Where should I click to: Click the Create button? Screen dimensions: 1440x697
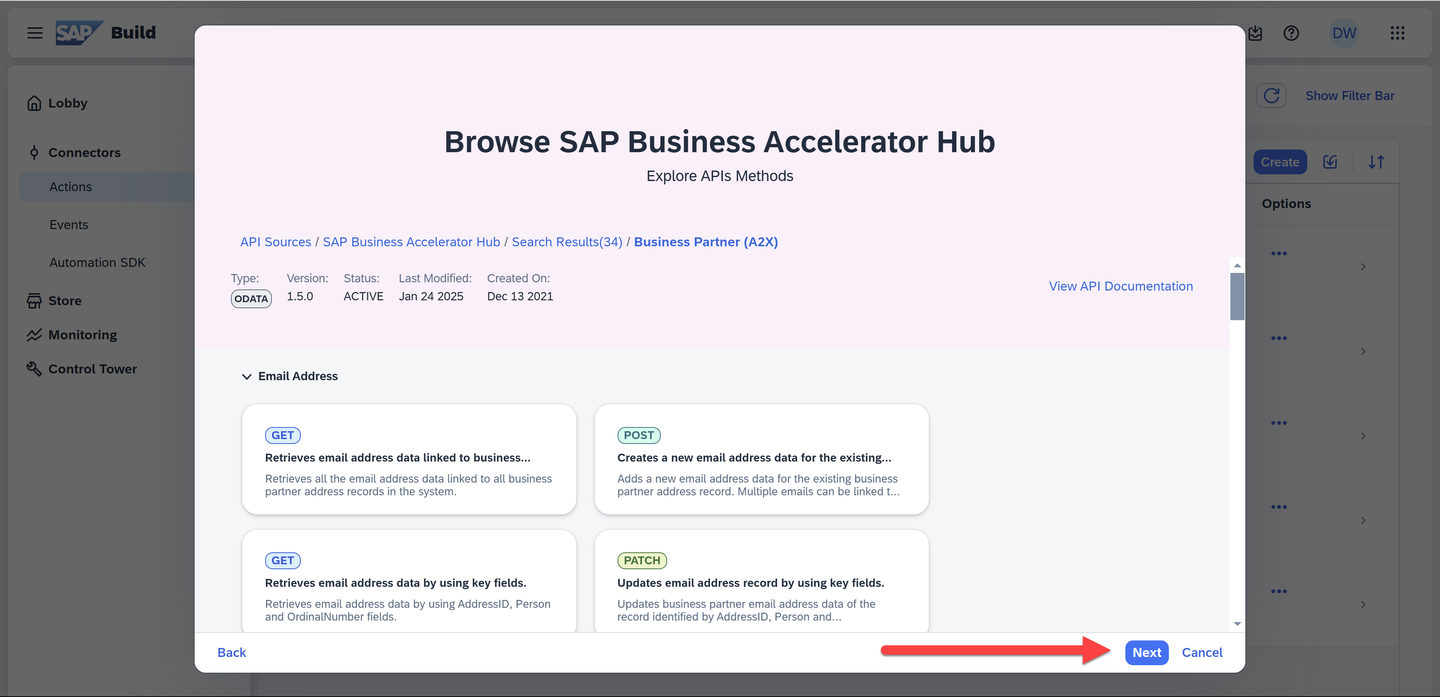pos(1280,162)
